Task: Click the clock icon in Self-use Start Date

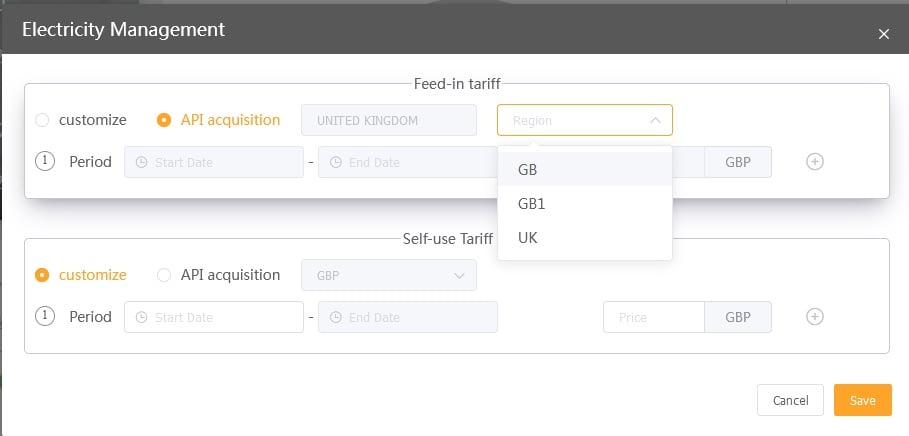Action: 141,317
